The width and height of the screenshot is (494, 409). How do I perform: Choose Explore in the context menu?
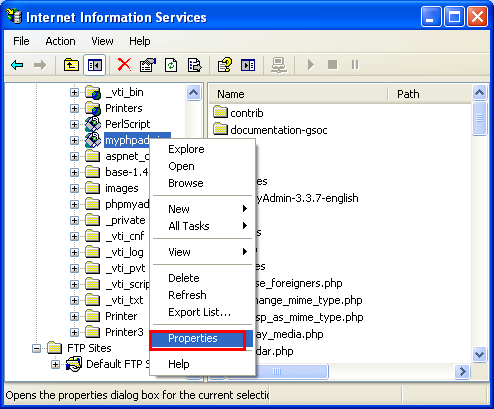203,149
